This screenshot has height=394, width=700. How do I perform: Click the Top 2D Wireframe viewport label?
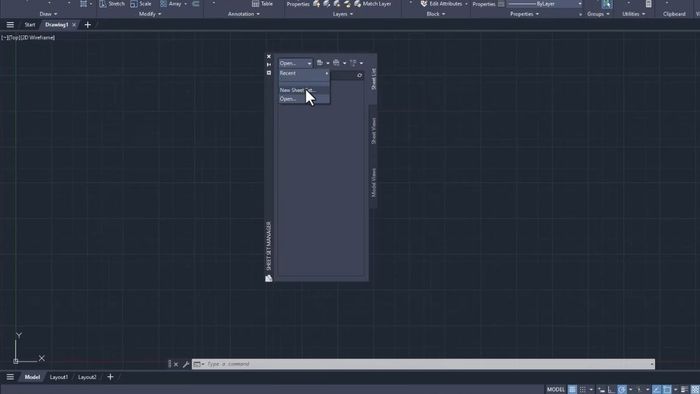pyautogui.click(x=28, y=37)
